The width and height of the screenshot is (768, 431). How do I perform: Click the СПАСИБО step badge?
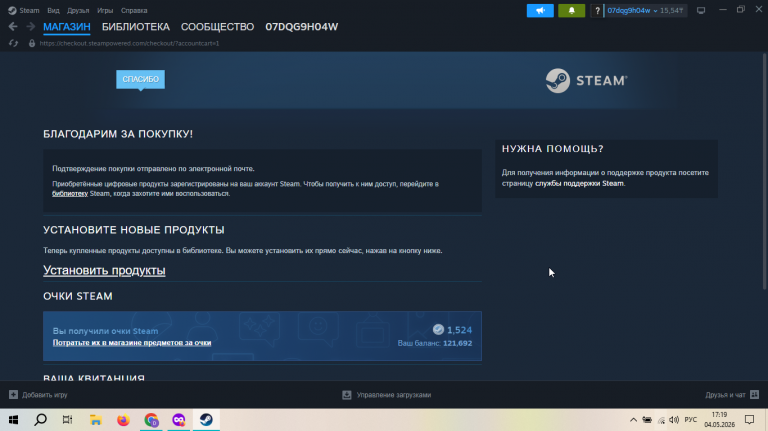pyautogui.click(x=141, y=79)
